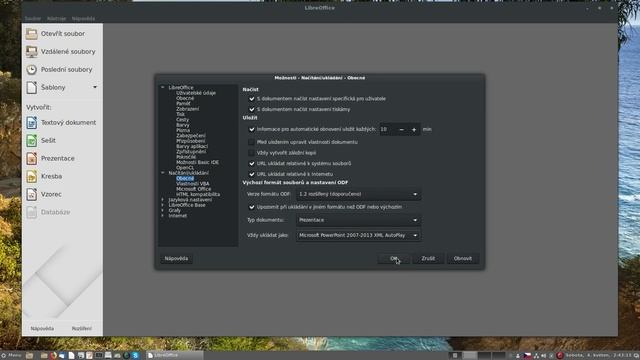
Task: Select Vlastnosti VBA tree item
Action: (x=193, y=184)
